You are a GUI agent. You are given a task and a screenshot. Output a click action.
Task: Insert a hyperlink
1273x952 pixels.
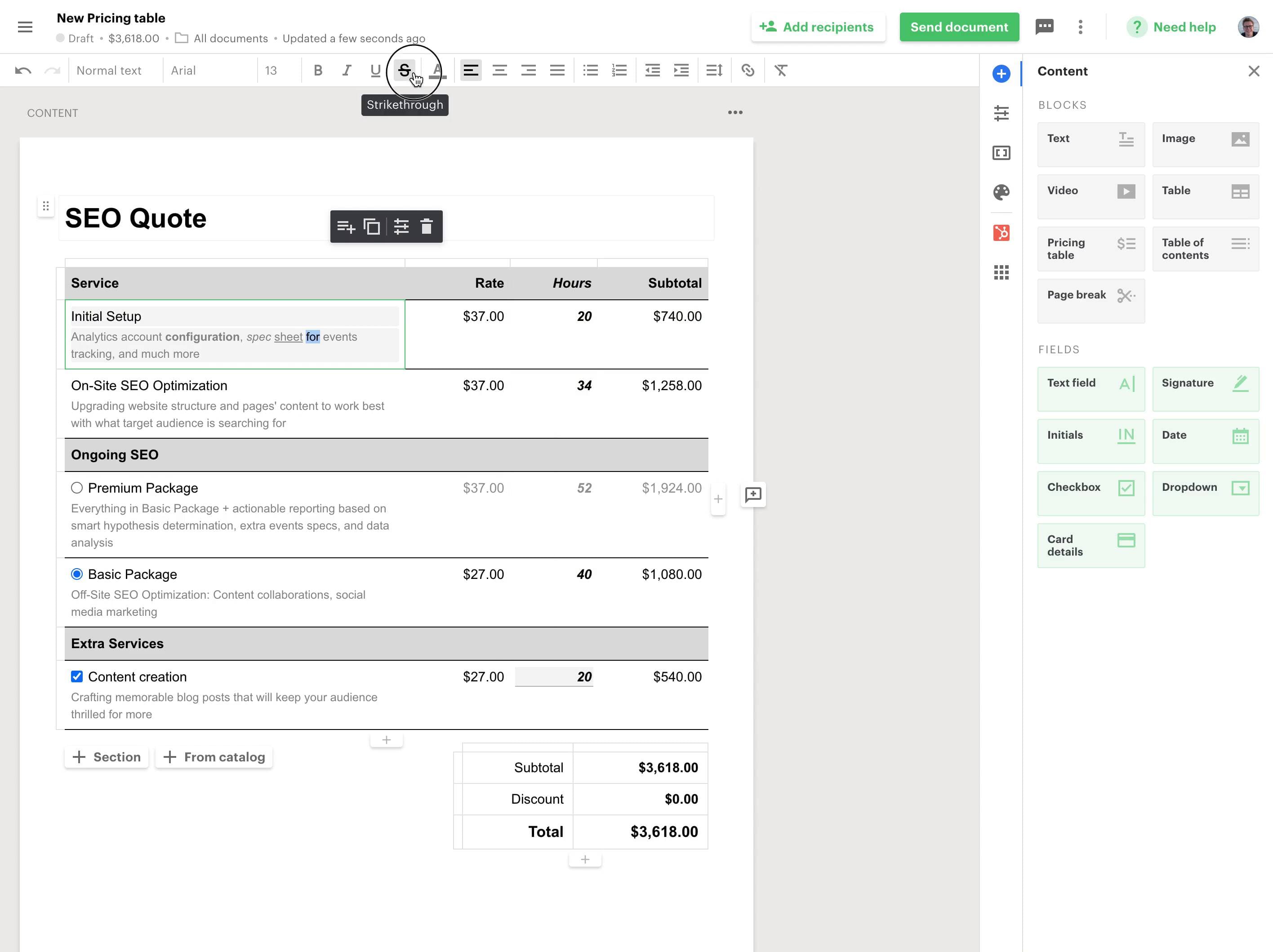tap(748, 71)
